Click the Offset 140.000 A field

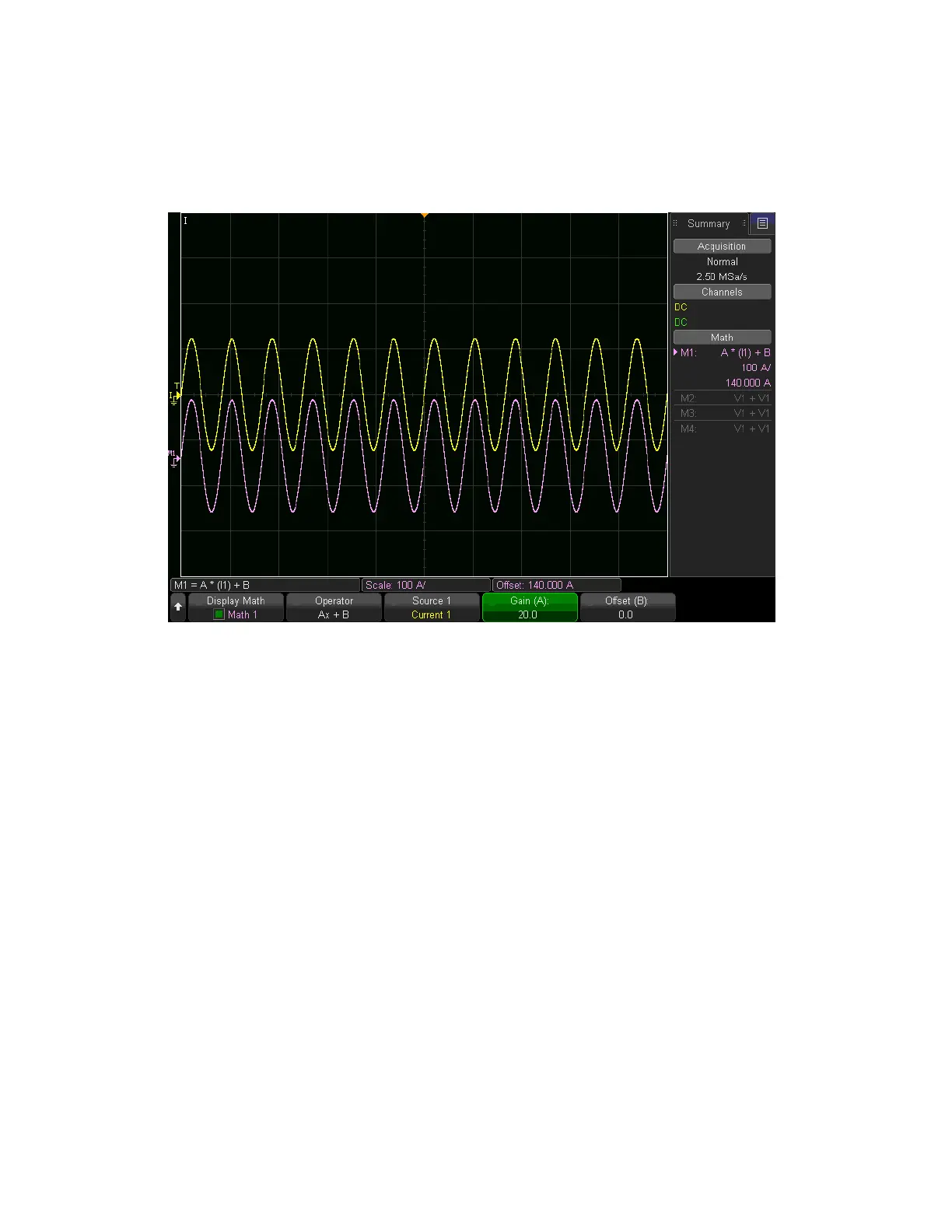557,585
